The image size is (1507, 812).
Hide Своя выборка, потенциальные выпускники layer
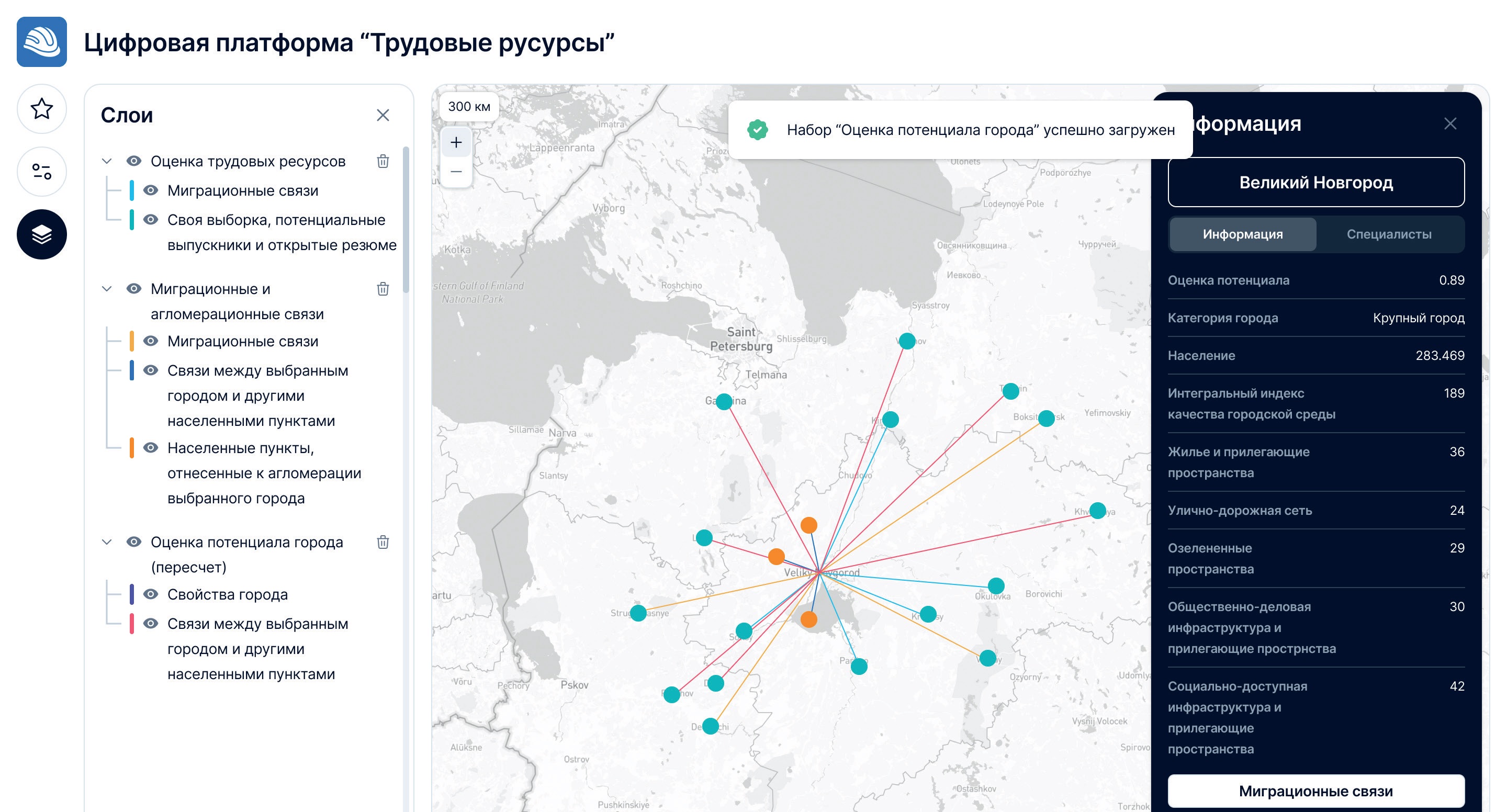(x=150, y=219)
